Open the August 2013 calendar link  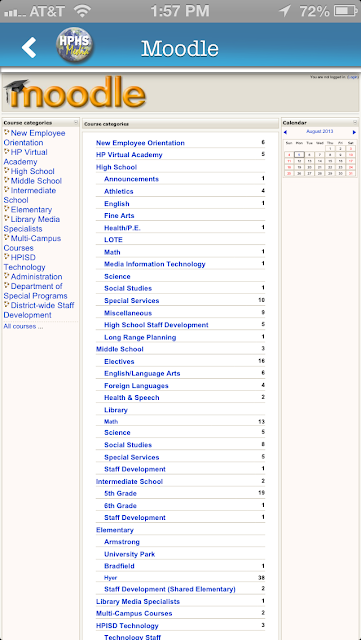[319, 131]
